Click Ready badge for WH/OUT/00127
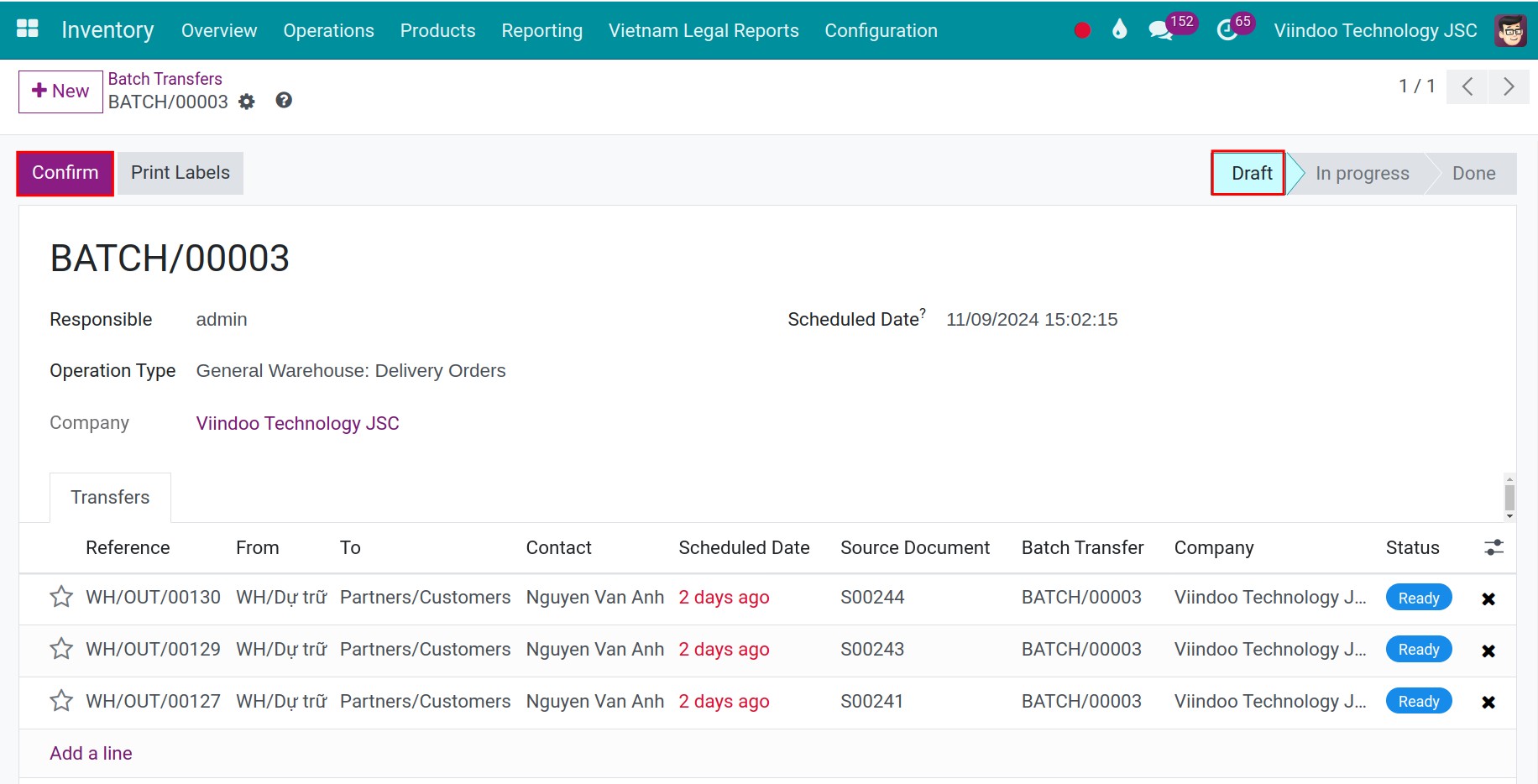 (x=1419, y=702)
